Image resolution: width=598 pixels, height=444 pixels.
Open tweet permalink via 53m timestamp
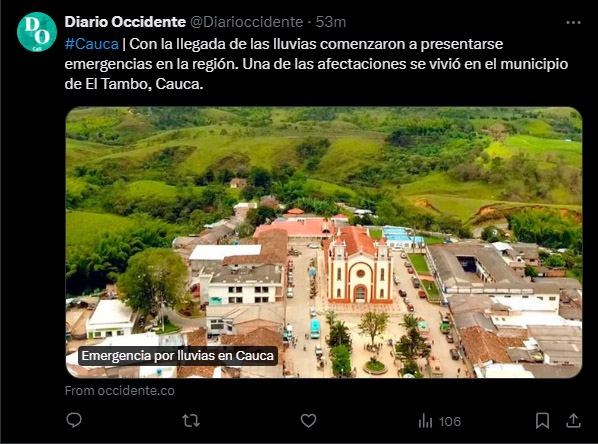coord(331,22)
